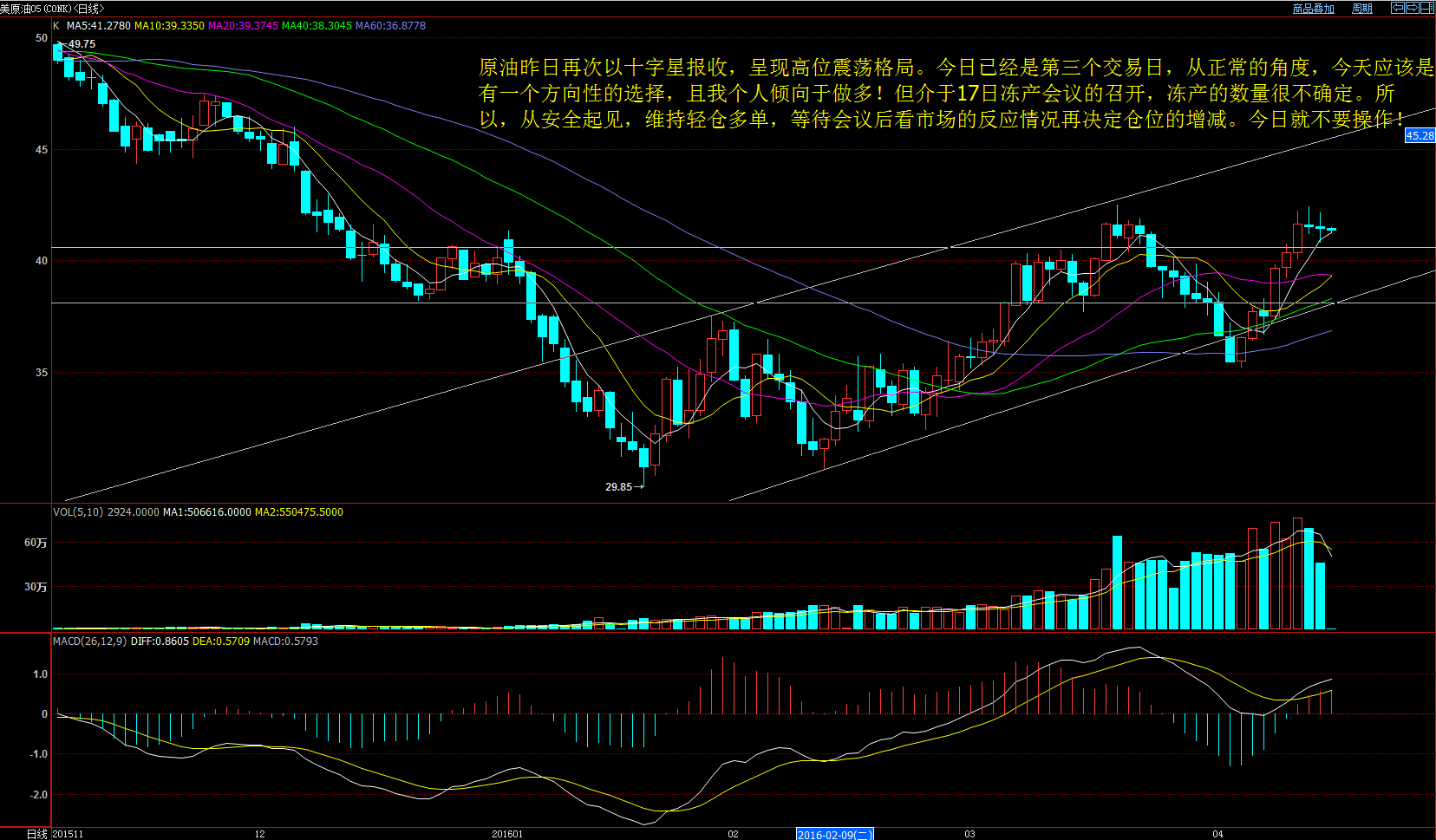Viewport: 1436px width, 840px height.
Task: Click the K label before MA5
Action: click(56, 26)
